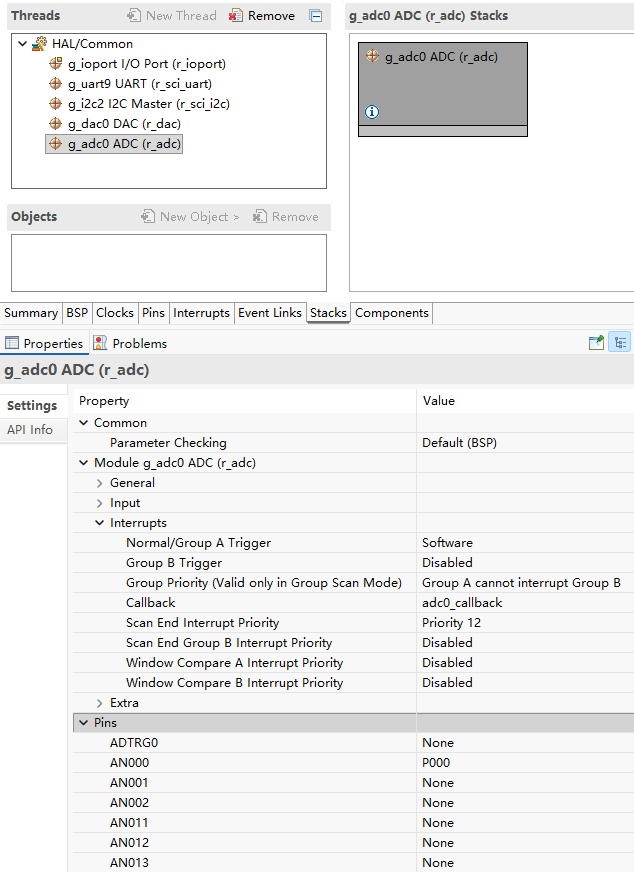The width and height of the screenshot is (634, 872).
Task: Click the New Thread icon
Action: coord(133,16)
